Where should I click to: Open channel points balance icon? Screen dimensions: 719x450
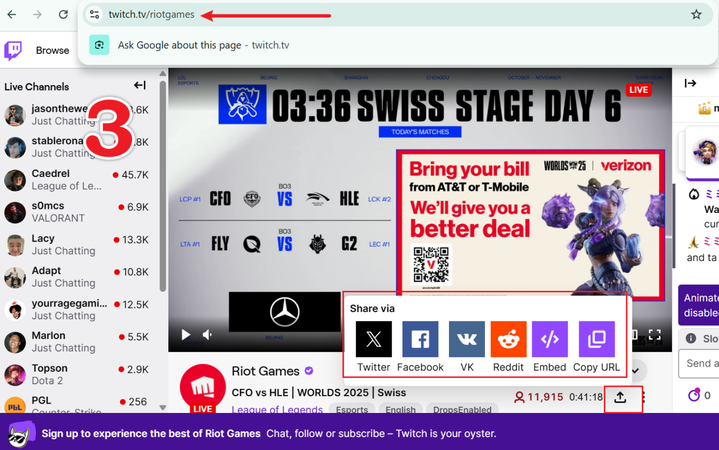point(694,395)
